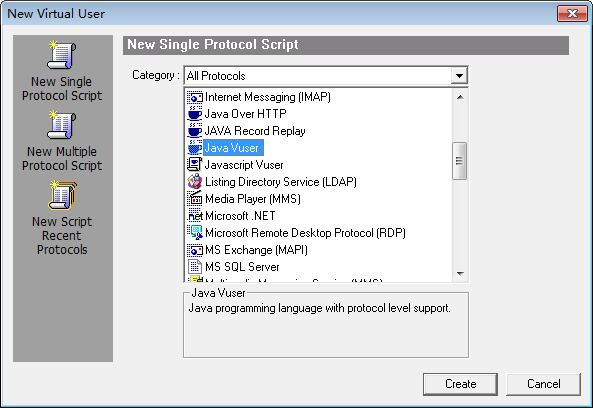Click the Microsoft .NET icon

[x=195, y=216]
